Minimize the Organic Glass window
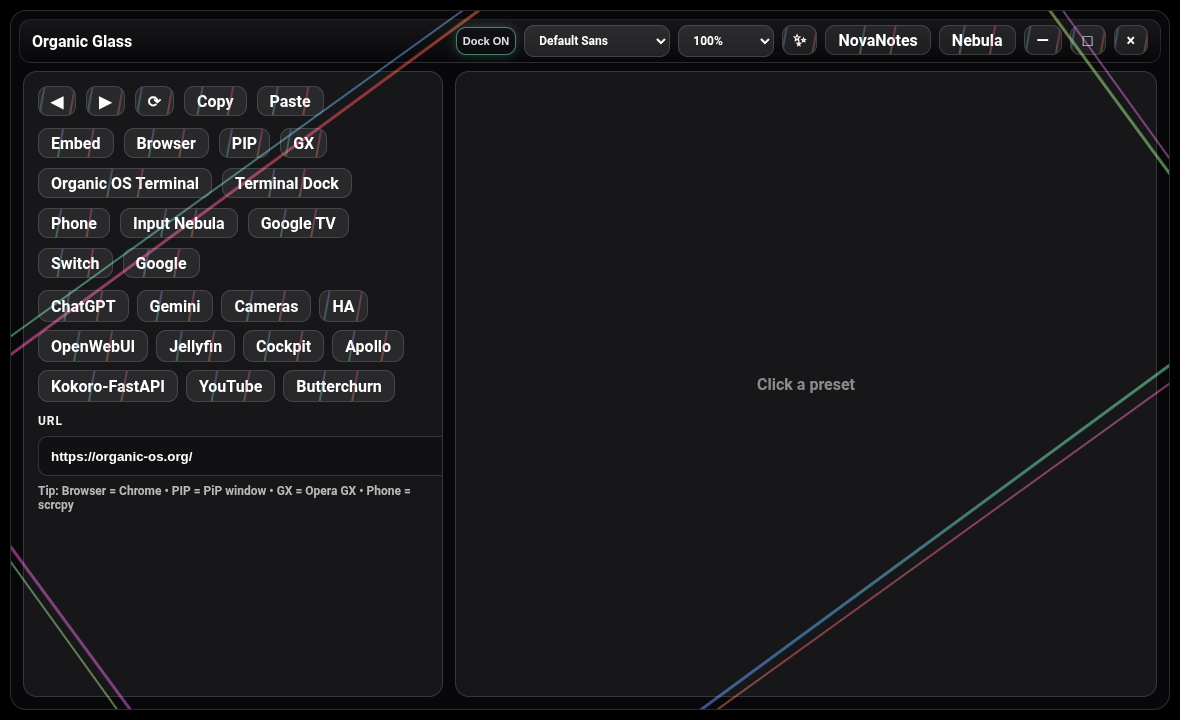Viewport: 1180px width, 720px height. (x=1042, y=41)
